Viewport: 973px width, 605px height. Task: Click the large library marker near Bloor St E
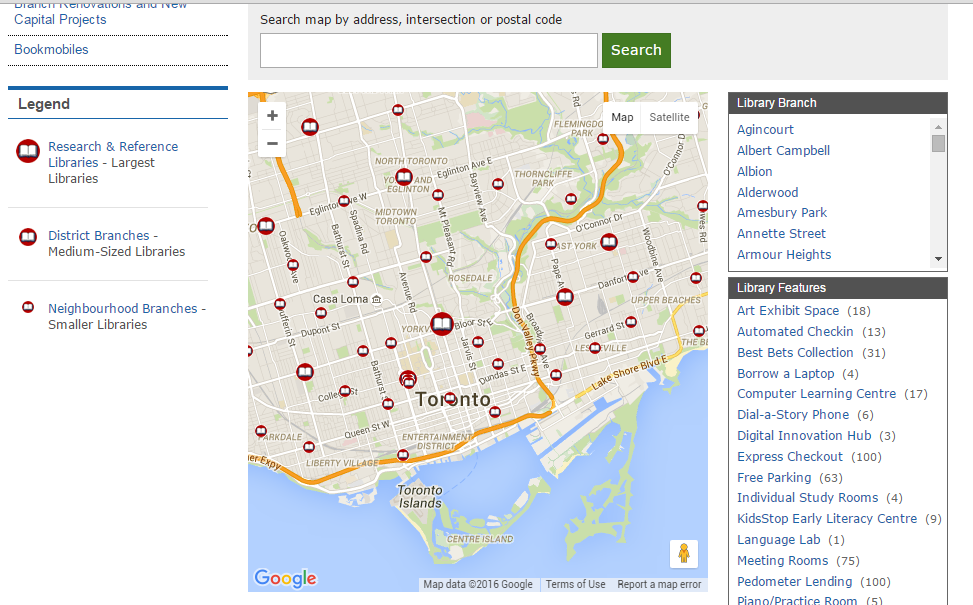point(442,323)
